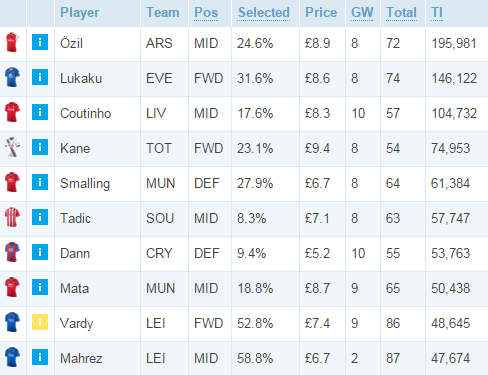The height and width of the screenshot is (375, 488).
Task: Open the info icon for Tadic
Action: (40, 217)
